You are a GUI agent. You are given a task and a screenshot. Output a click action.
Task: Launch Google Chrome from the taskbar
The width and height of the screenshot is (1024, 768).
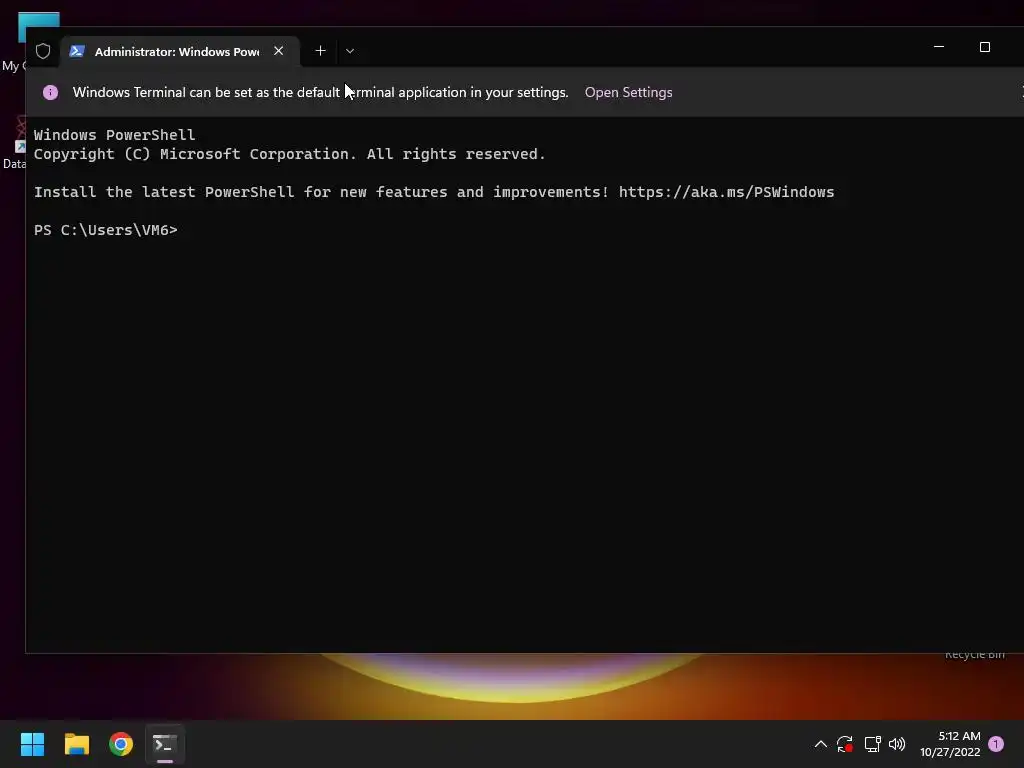[x=121, y=744]
